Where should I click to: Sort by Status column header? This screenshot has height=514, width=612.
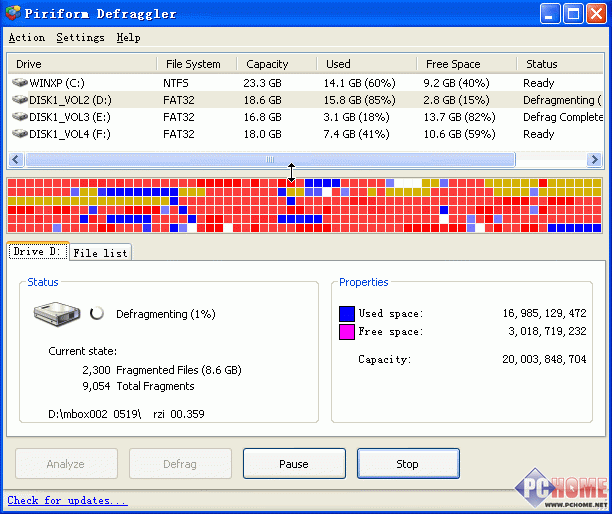[560, 64]
